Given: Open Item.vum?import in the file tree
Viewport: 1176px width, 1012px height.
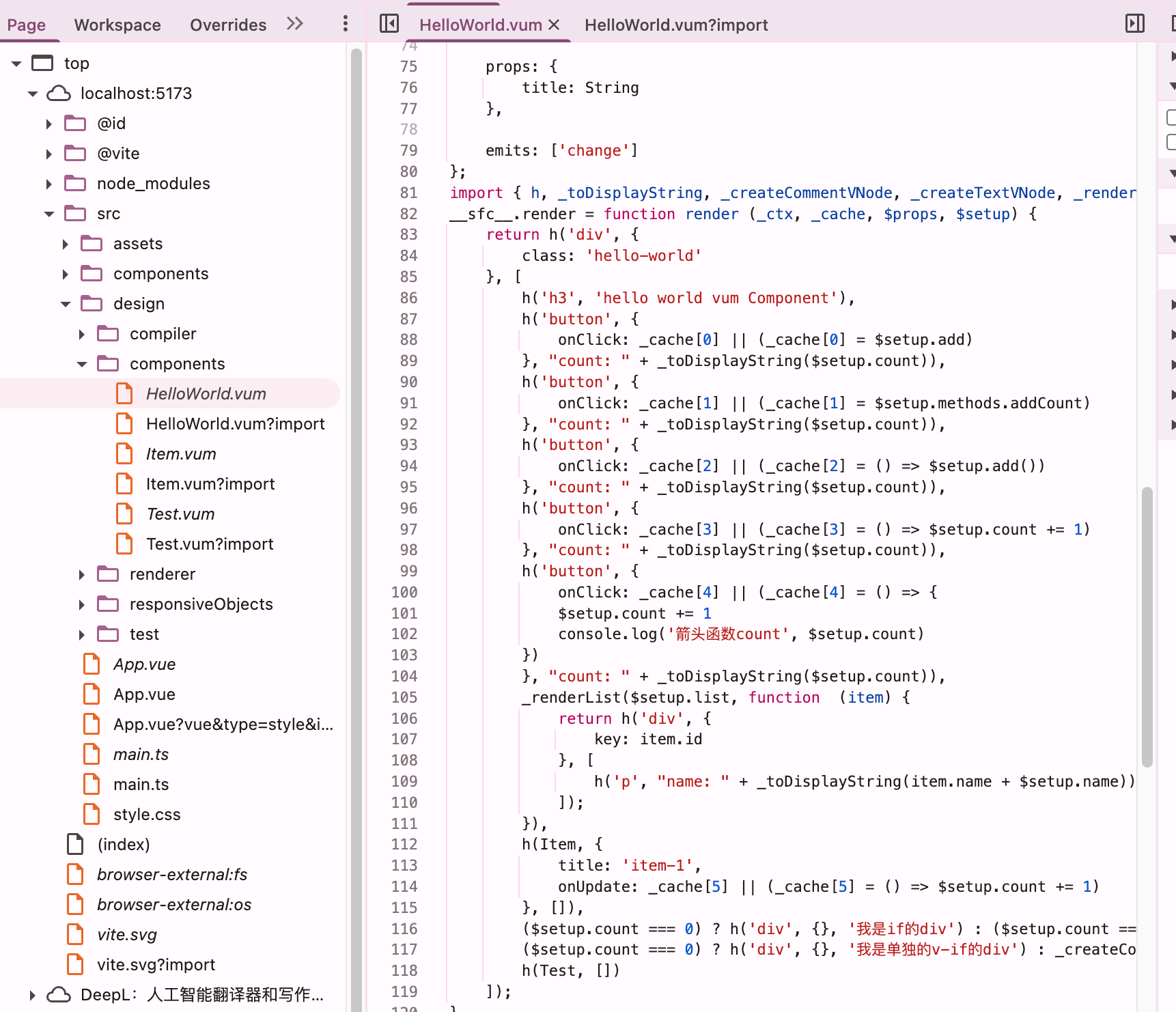Looking at the screenshot, I should [x=210, y=484].
